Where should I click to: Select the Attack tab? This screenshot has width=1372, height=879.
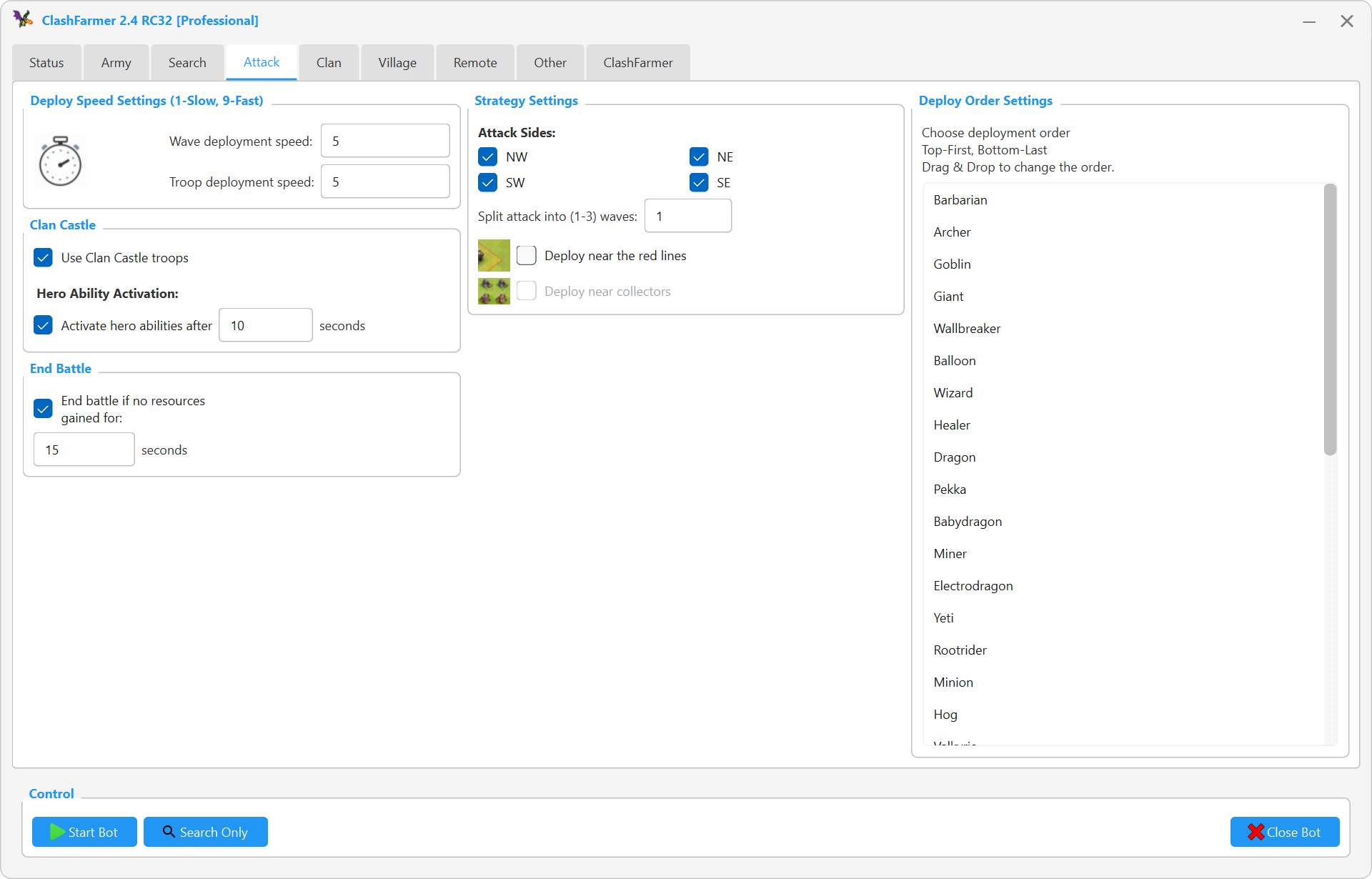click(262, 62)
